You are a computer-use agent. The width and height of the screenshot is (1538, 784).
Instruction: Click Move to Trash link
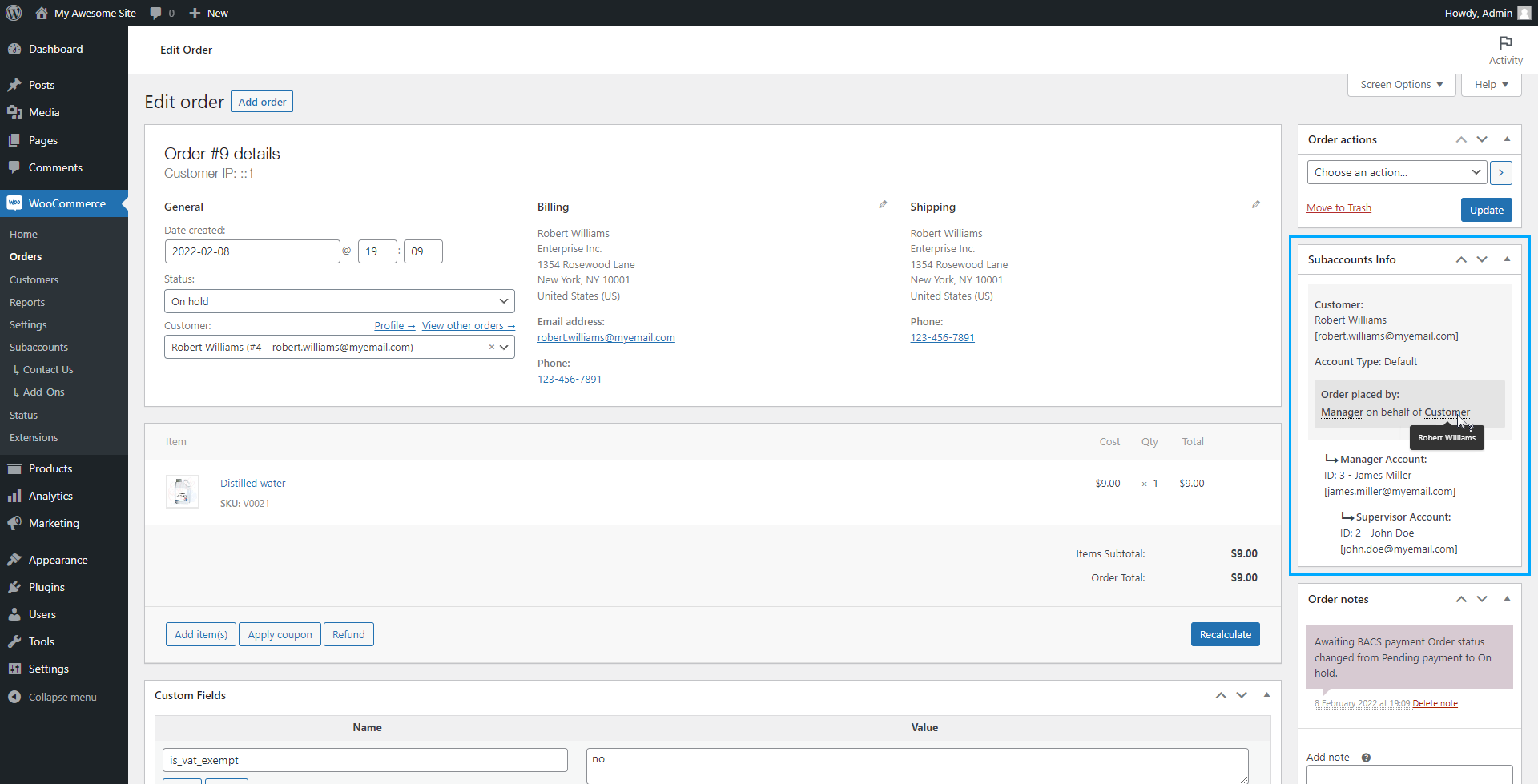(x=1339, y=207)
